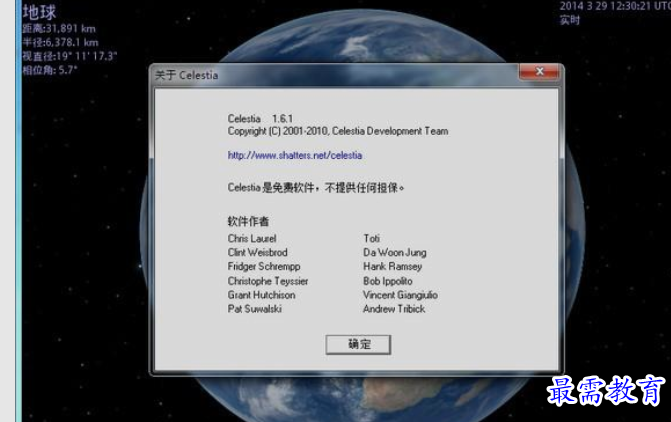671x422 pixels.
Task: Open the shatters.net/celestia hyperlink
Action: [x=295, y=155]
